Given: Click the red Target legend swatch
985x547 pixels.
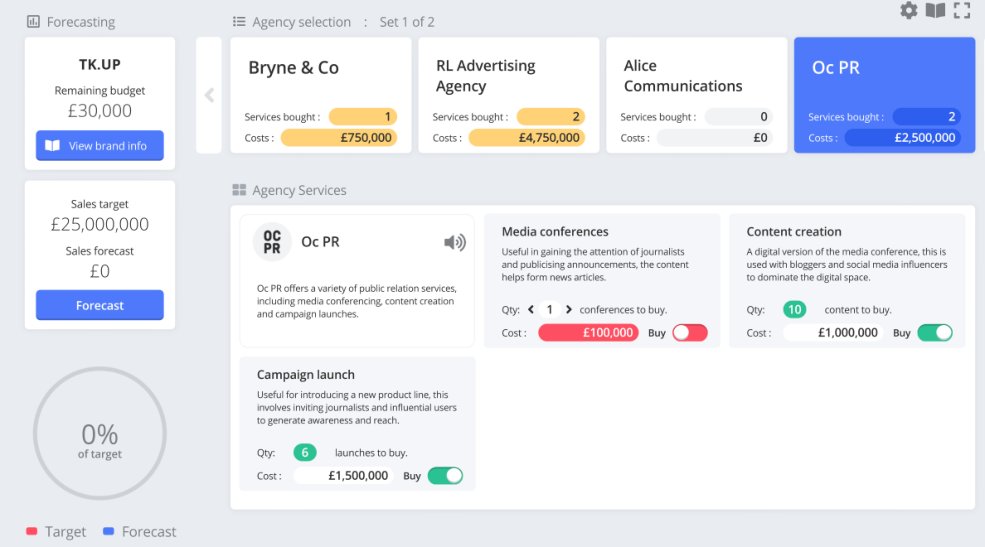Looking at the screenshot, I should click(x=31, y=531).
